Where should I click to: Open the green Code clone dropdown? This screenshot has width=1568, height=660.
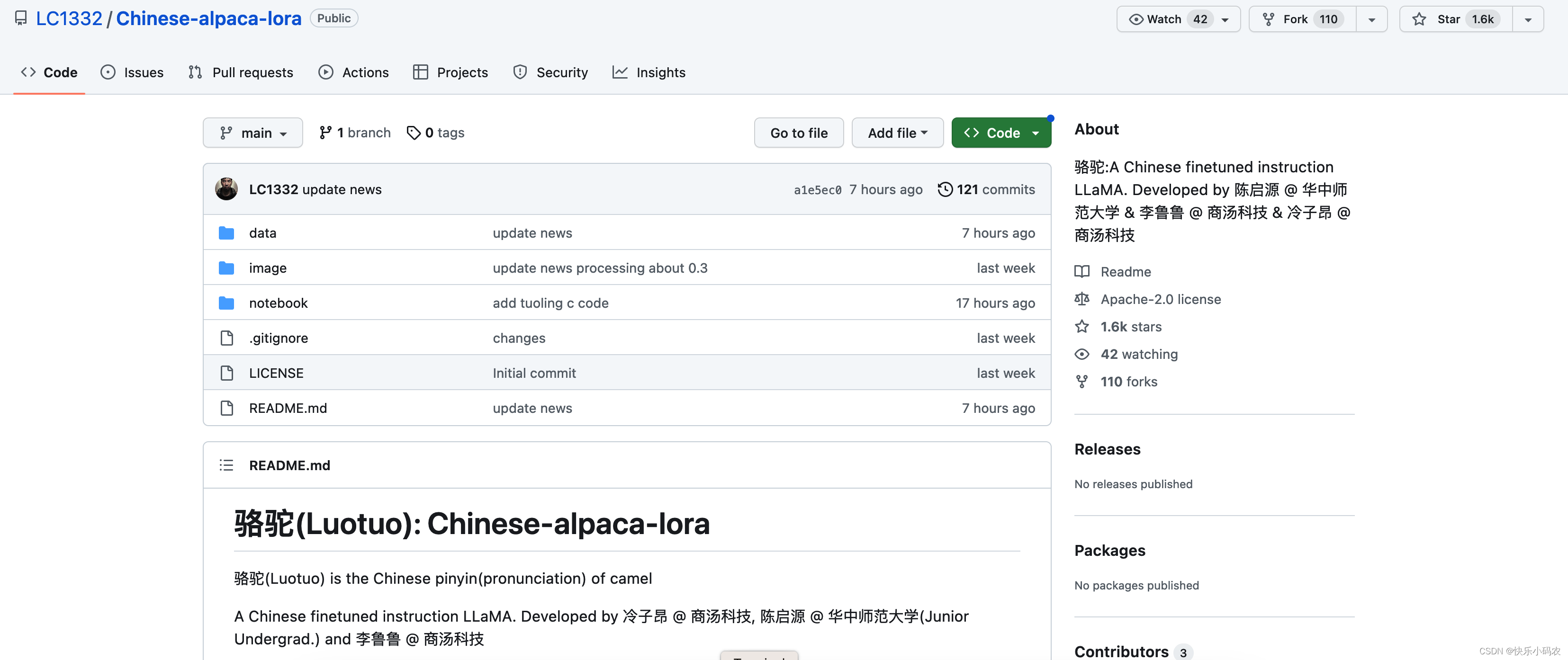pyautogui.click(x=1001, y=133)
